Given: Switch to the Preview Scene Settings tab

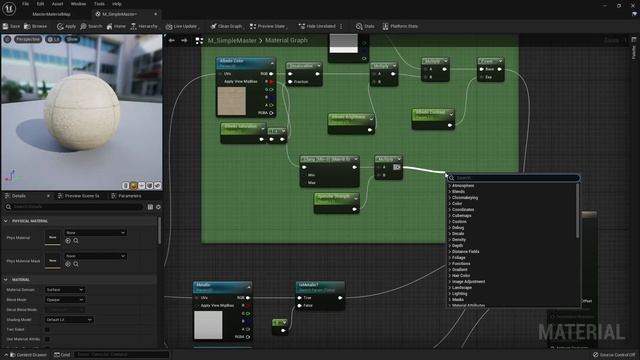Looking at the screenshot, I should click(78, 196).
